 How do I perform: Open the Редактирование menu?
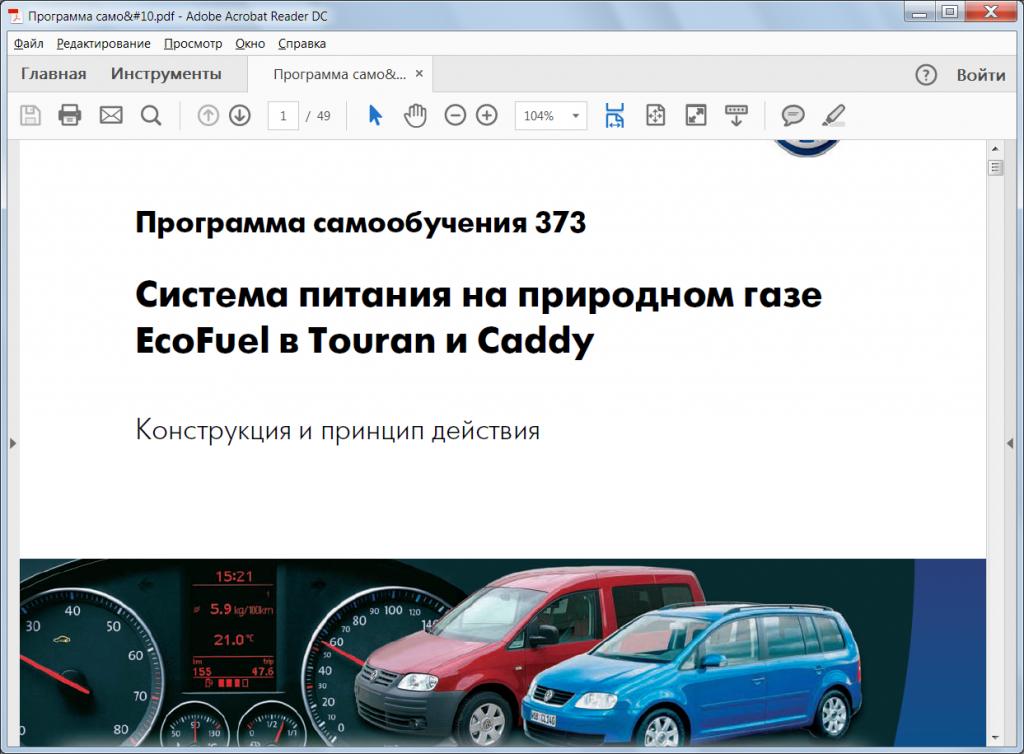pyautogui.click(x=103, y=44)
